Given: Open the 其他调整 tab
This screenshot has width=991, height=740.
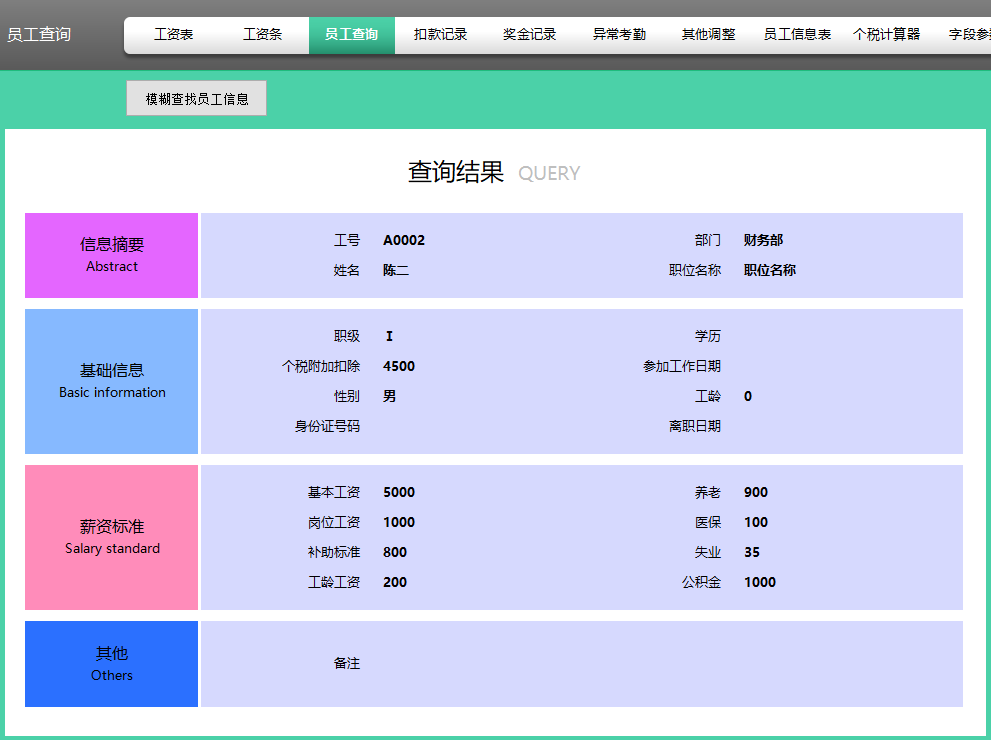Looking at the screenshot, I should click(708, 33).
